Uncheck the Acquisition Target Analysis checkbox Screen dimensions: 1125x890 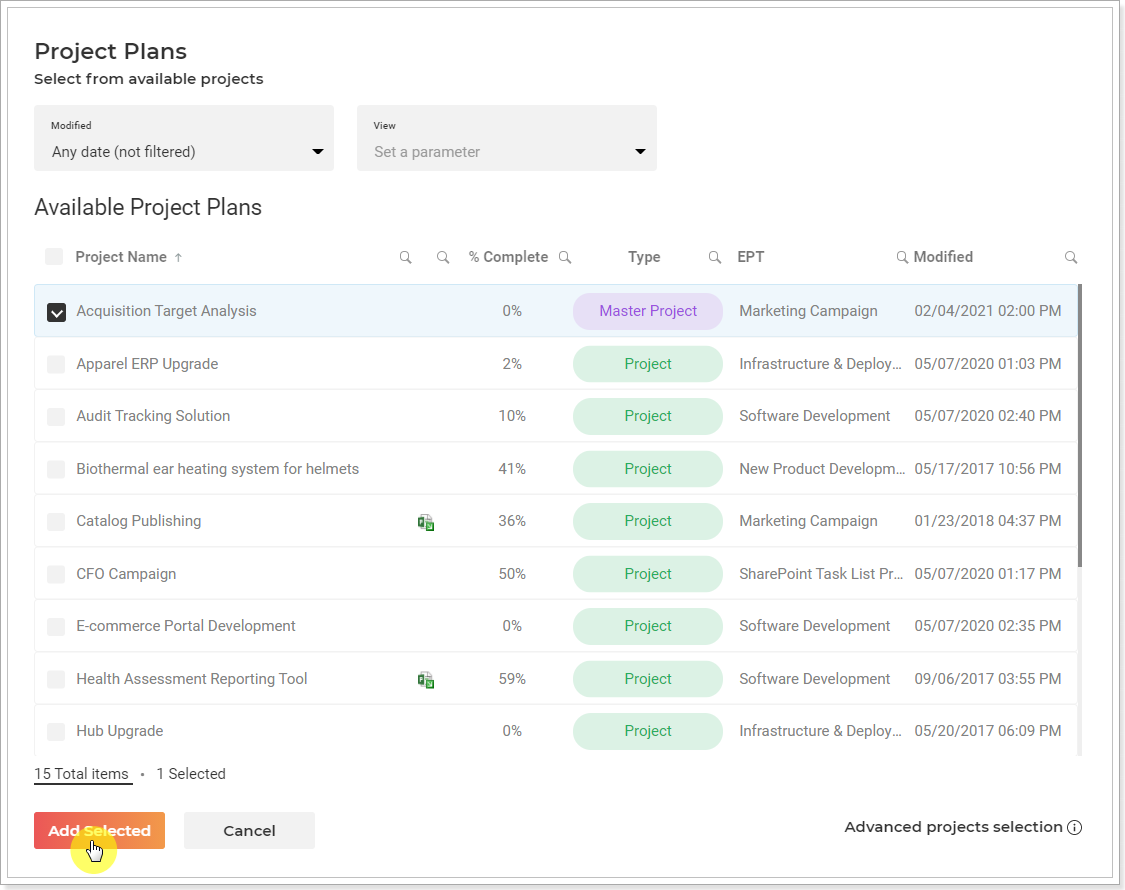tap(56, 311)
